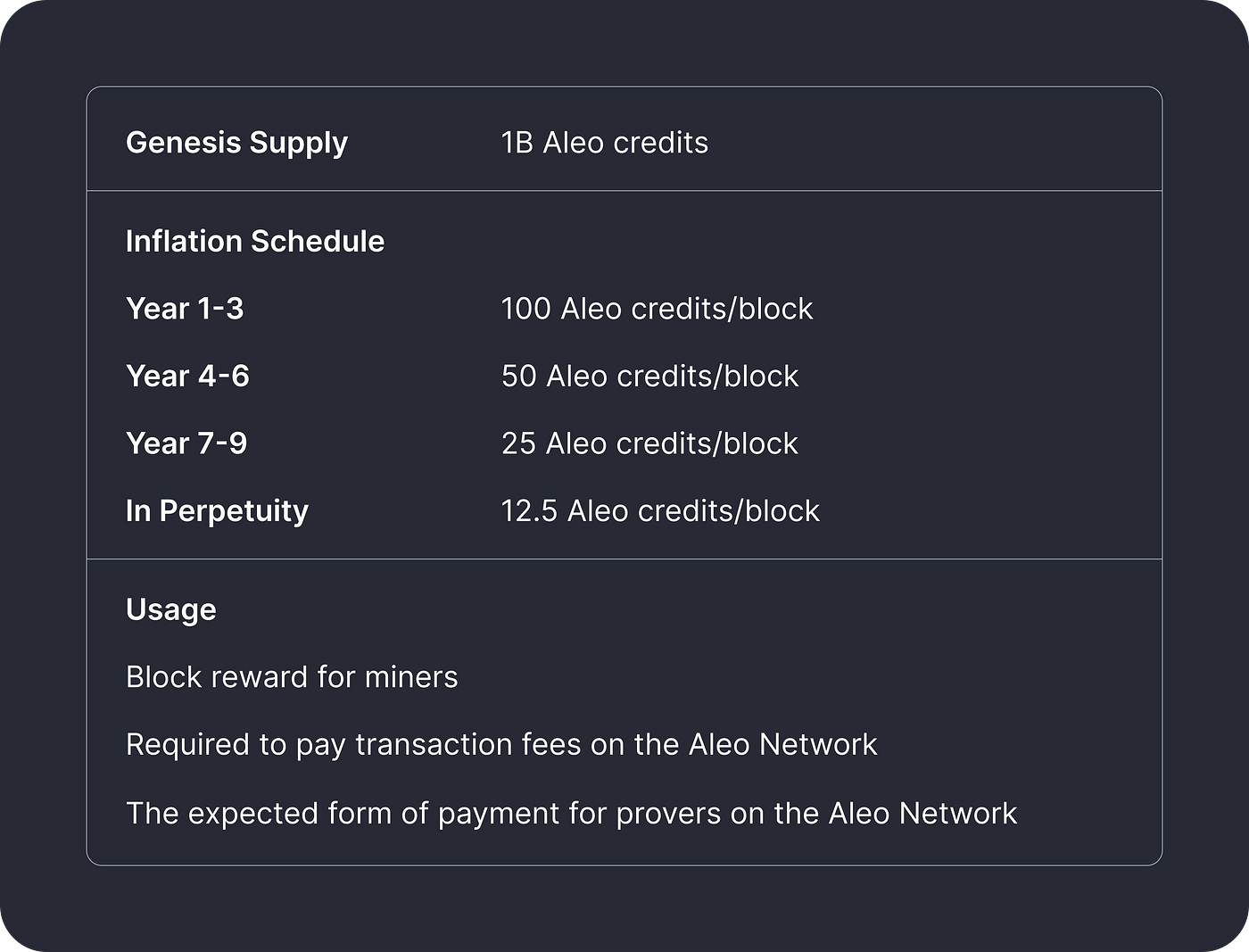The image size is (1249, 952).
Task: Click the 50 Aleo credits/block value
Action: click(x=649, y=376)
